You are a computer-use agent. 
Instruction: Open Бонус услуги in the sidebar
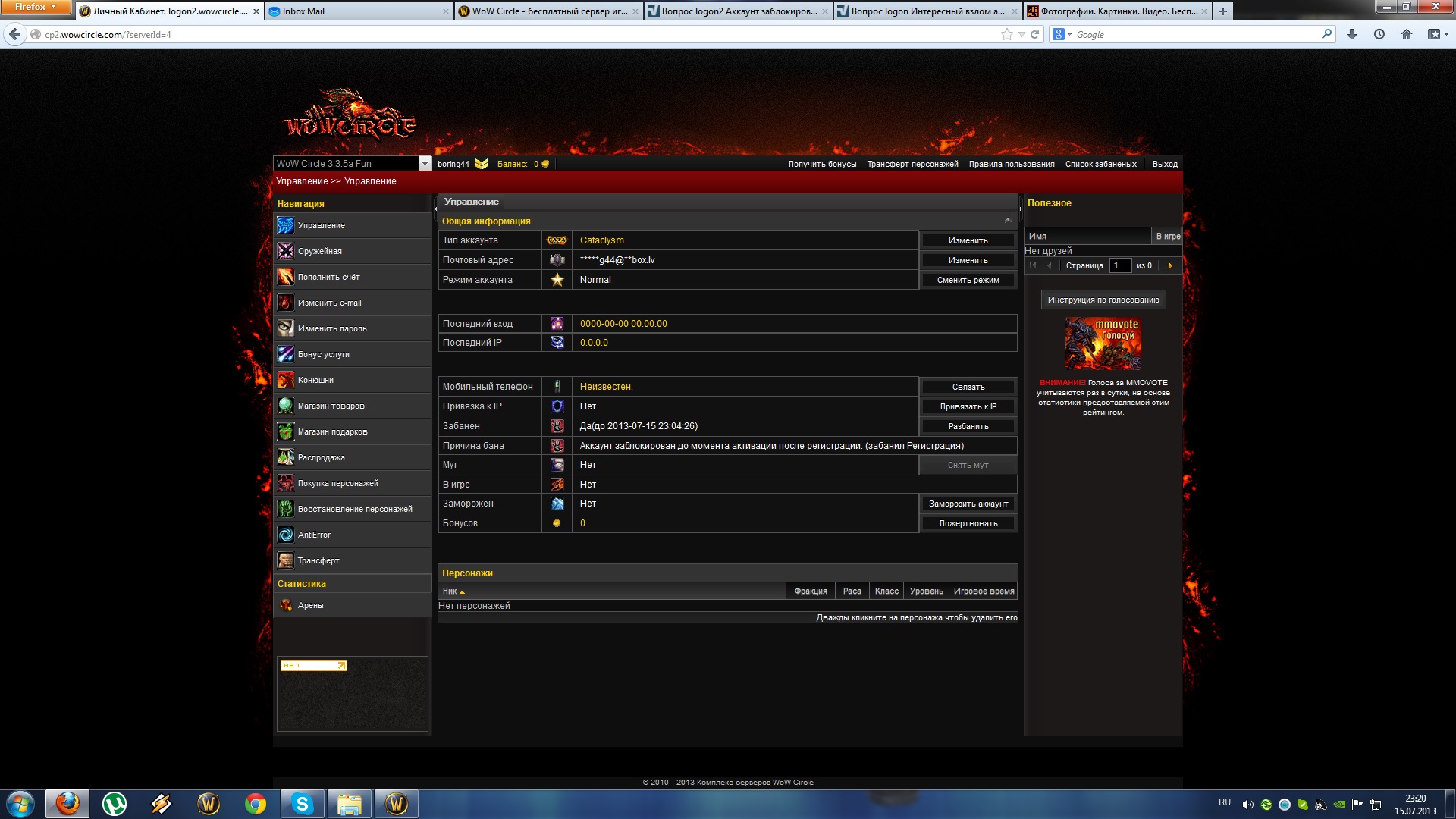tap(352, 354)
